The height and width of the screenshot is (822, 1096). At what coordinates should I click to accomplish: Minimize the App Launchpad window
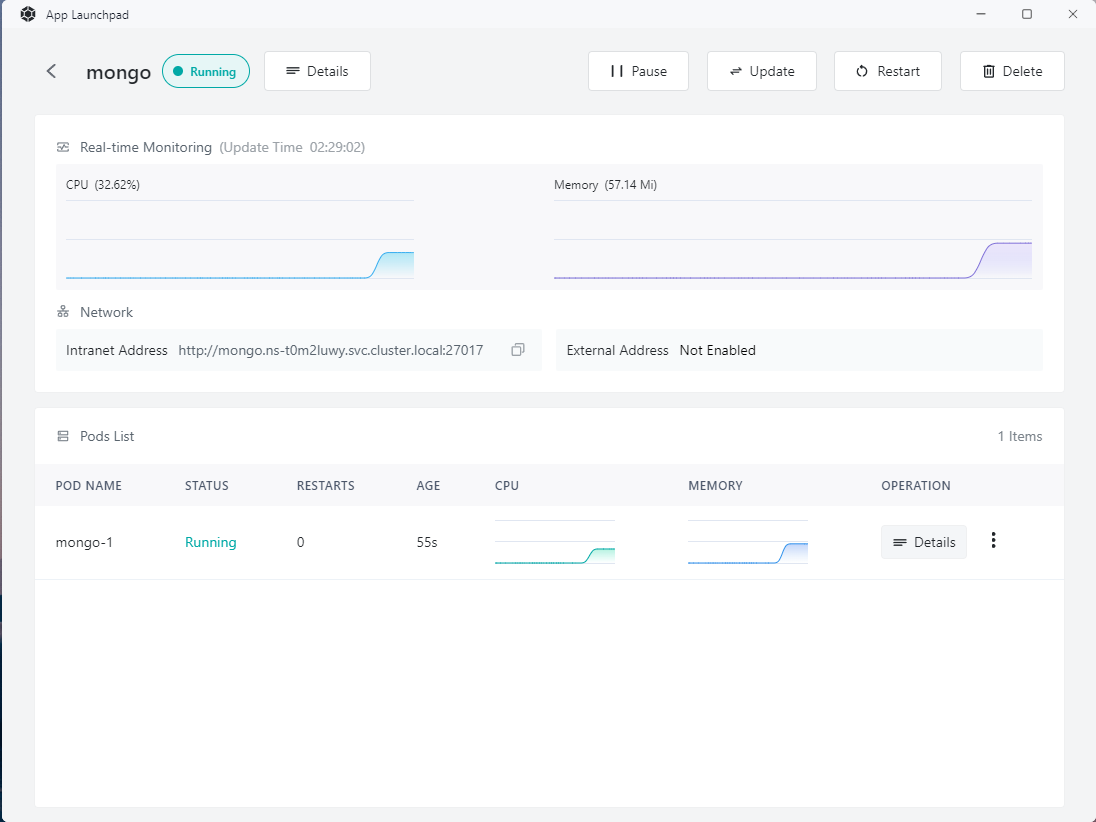tap(981, 14)
